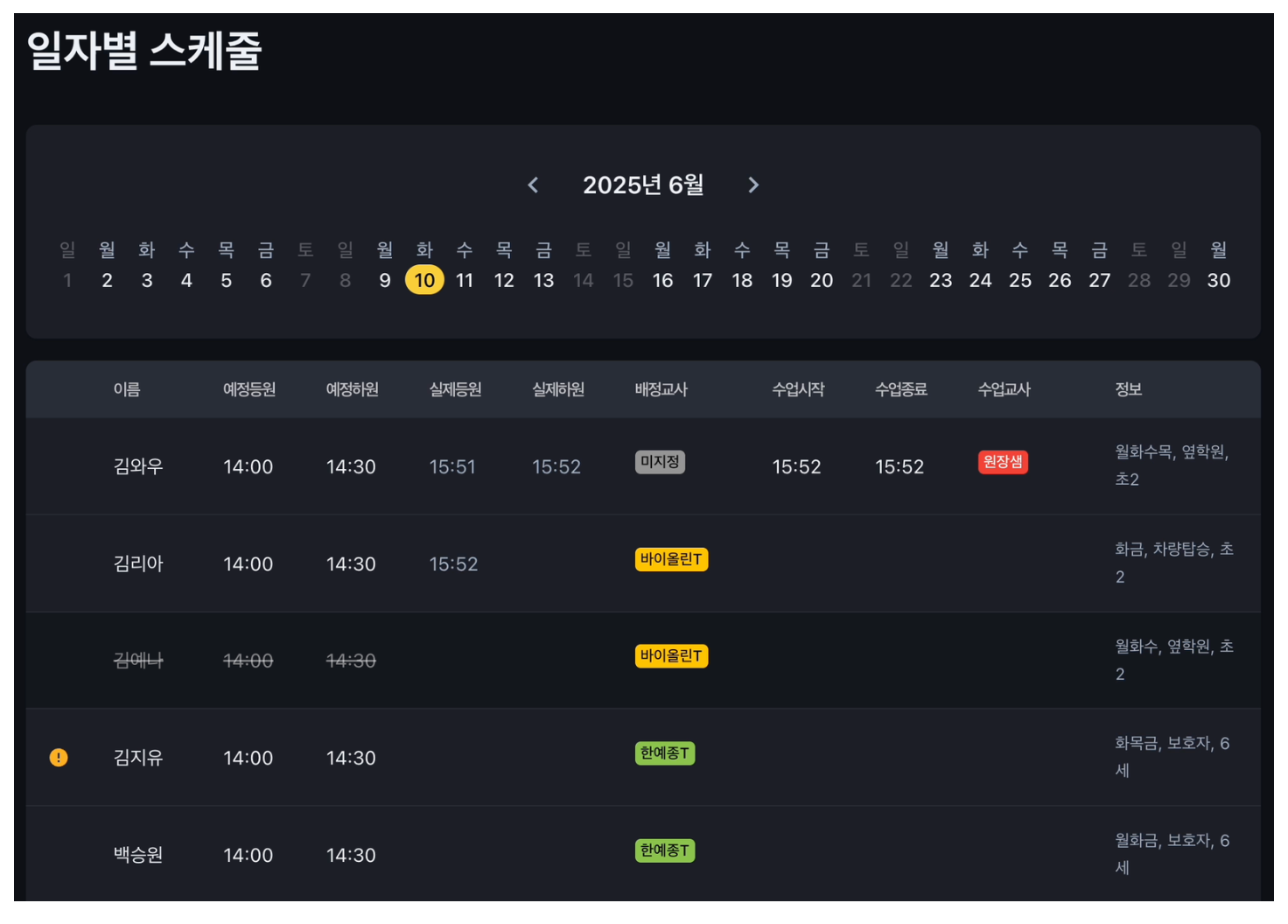This screenshot has width=1288, height=924.
Task: Select student name 김와우
Action: (x=138, y=466)
